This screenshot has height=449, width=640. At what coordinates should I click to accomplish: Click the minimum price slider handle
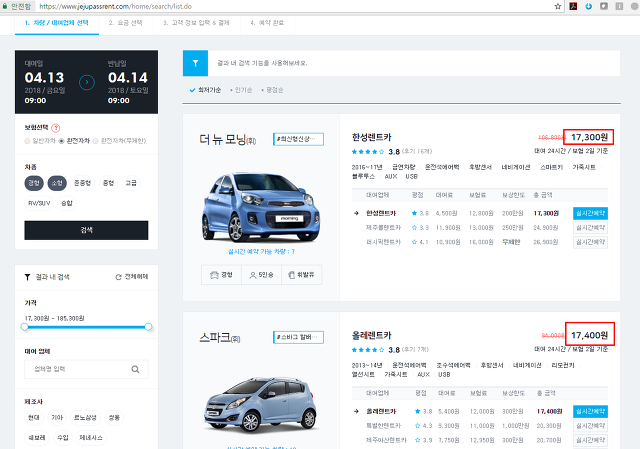point(24,327)
